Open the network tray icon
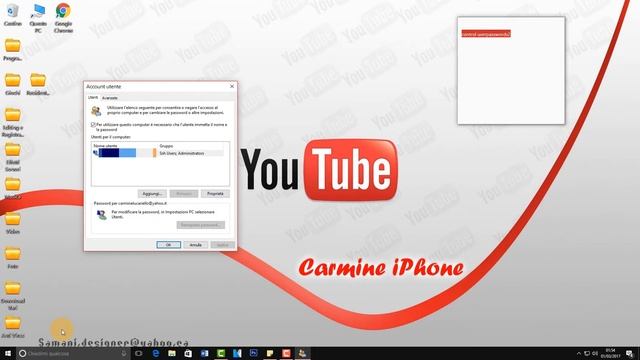Screen dimensions: 640x360 [587, 353]
